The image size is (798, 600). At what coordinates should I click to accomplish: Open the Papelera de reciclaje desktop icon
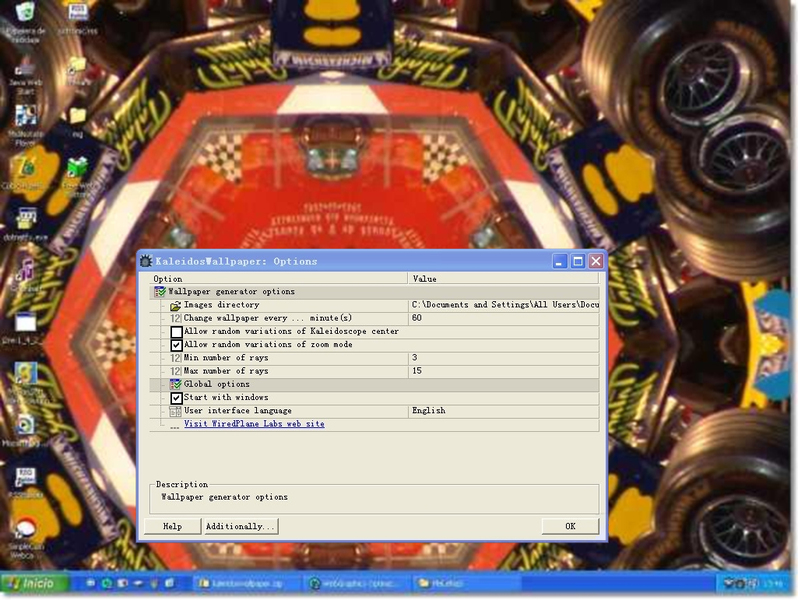pos(24,21)
